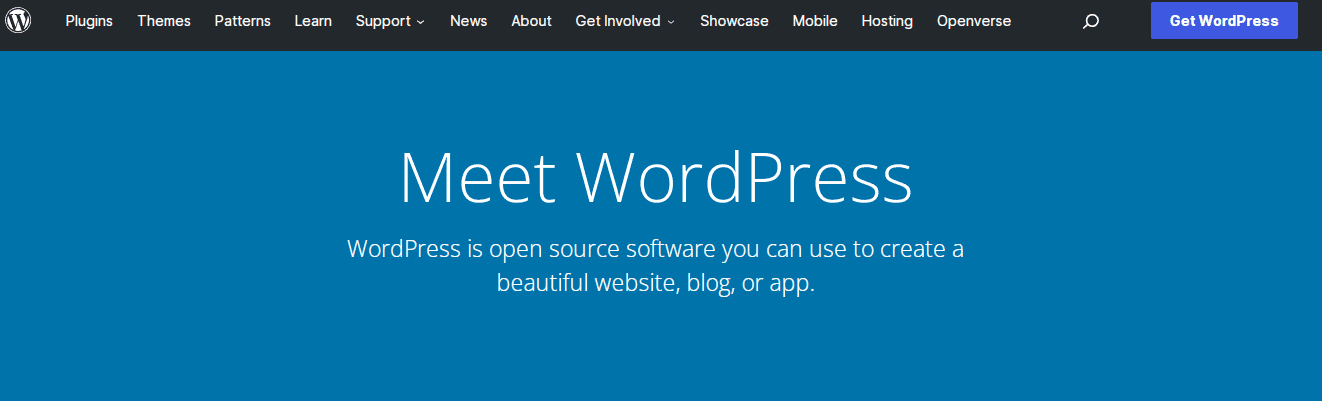Click the Get Involved menu label

point(617,21)
